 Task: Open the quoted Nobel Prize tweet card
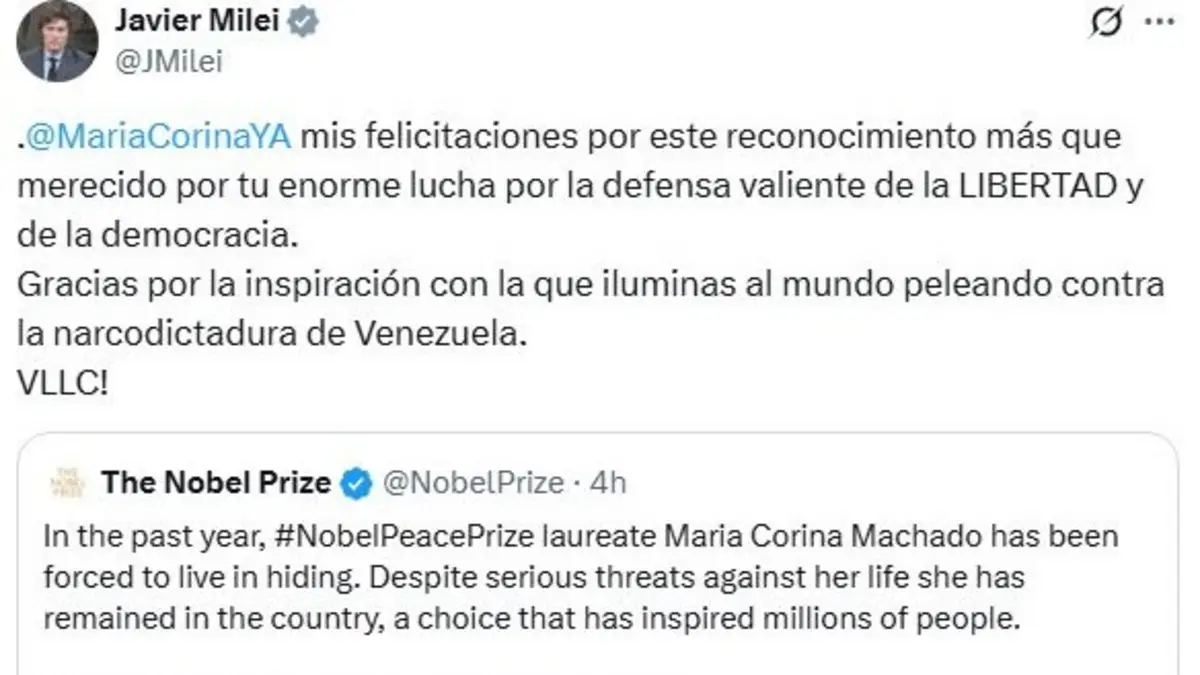598,553
